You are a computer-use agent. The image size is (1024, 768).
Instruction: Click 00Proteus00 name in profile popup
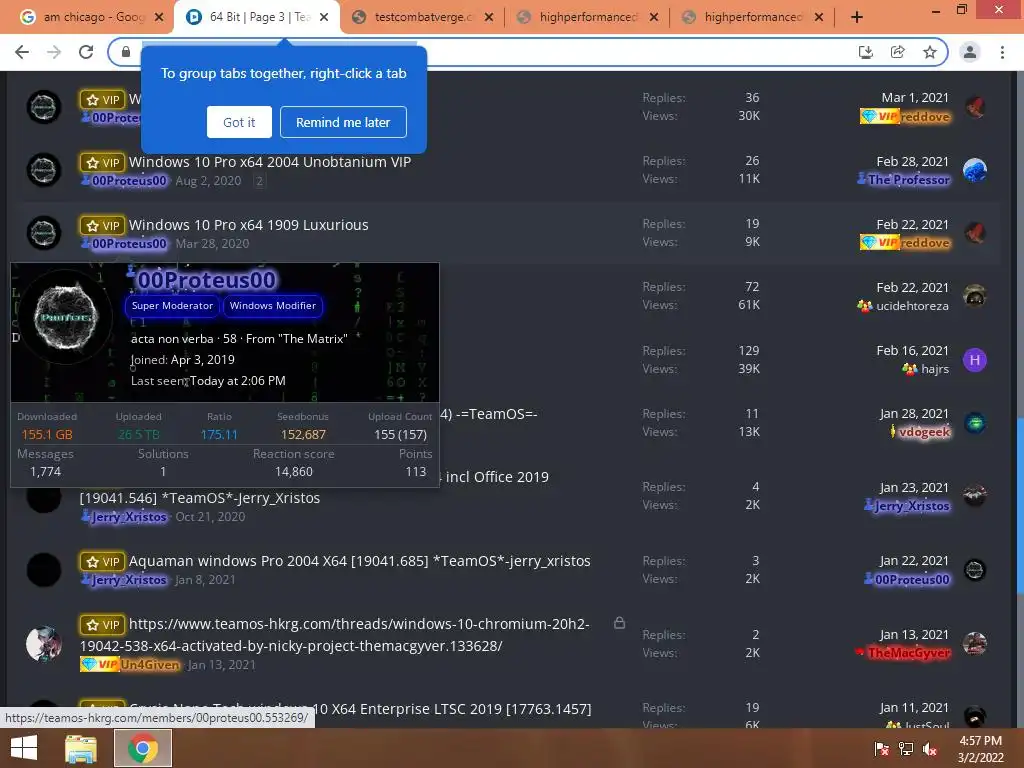(x=206, y=280)
